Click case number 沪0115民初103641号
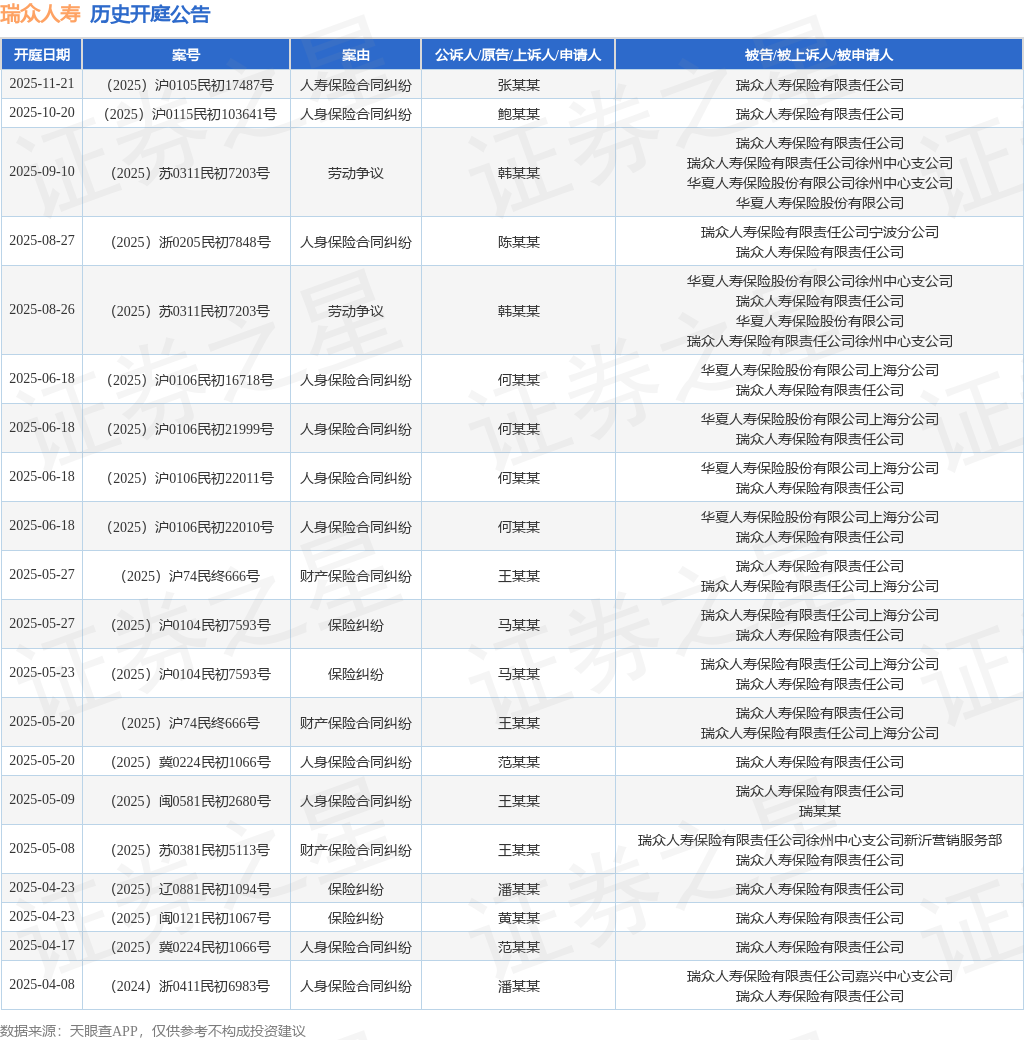The height and width of the screenshot is (1040, 1024). pyautogui.click(x=190, y=114)
